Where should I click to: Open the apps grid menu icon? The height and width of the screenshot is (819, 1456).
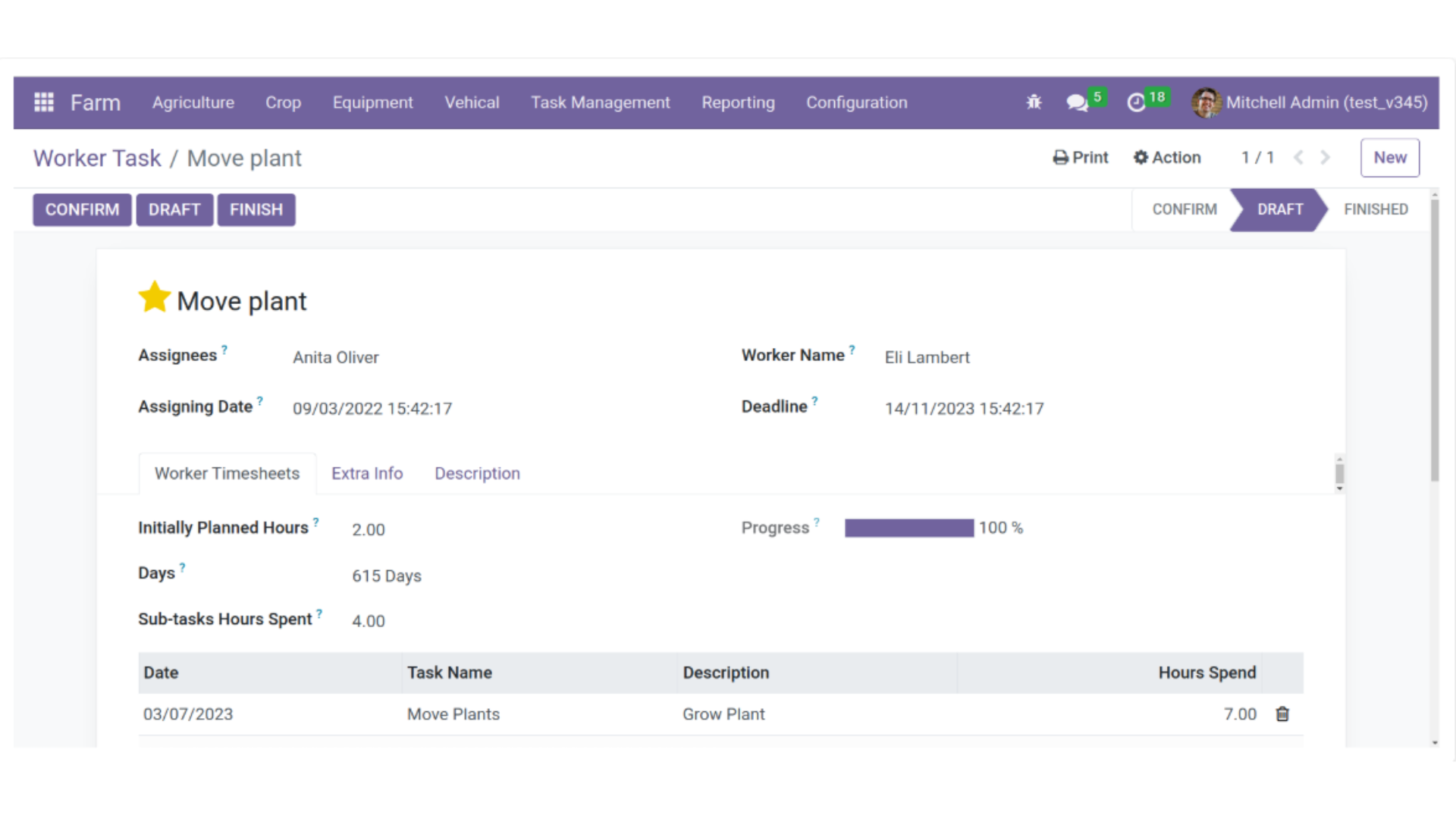click(44, 102)
